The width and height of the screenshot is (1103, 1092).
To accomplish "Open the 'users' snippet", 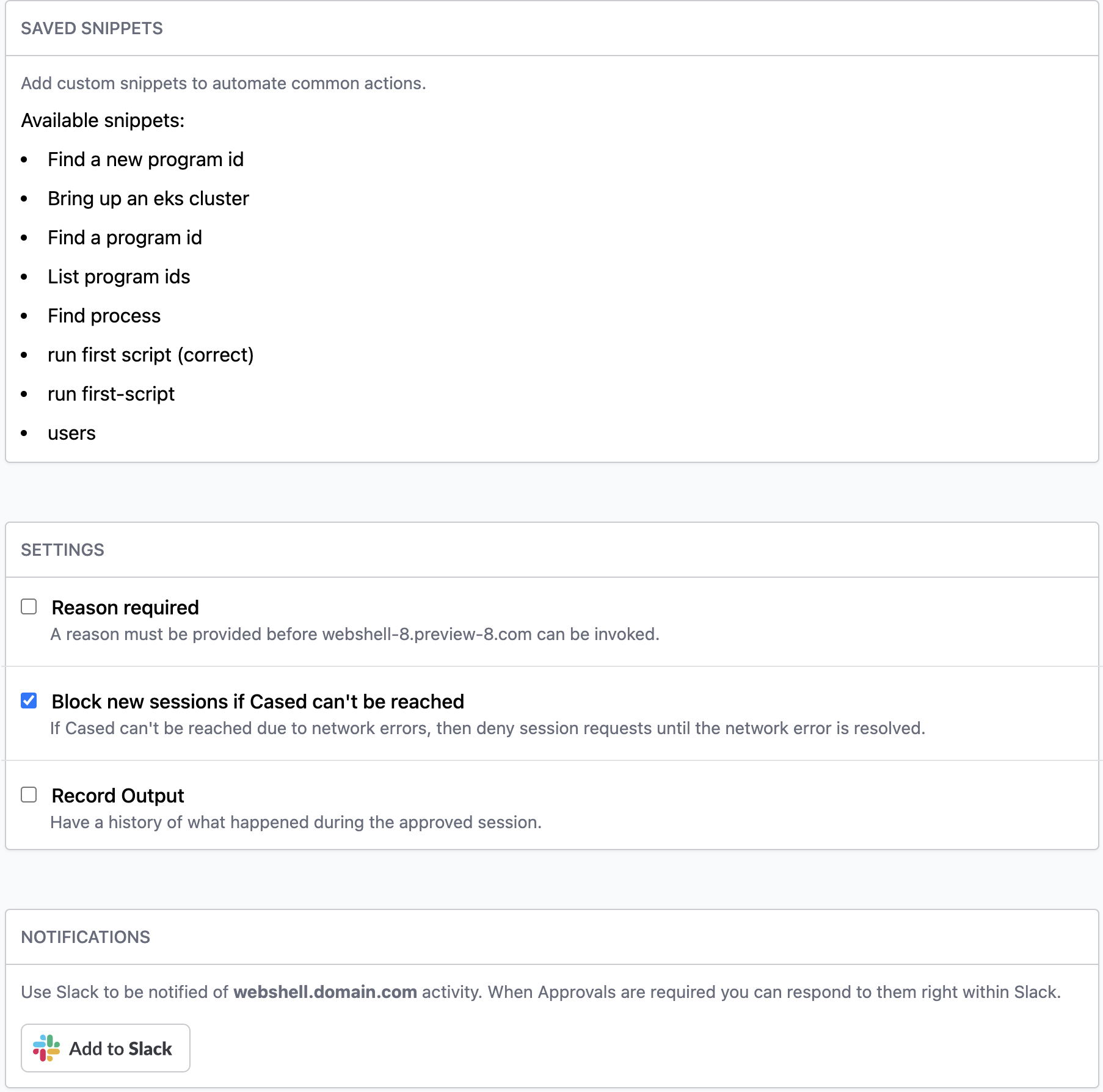I will tap(71, 433).
